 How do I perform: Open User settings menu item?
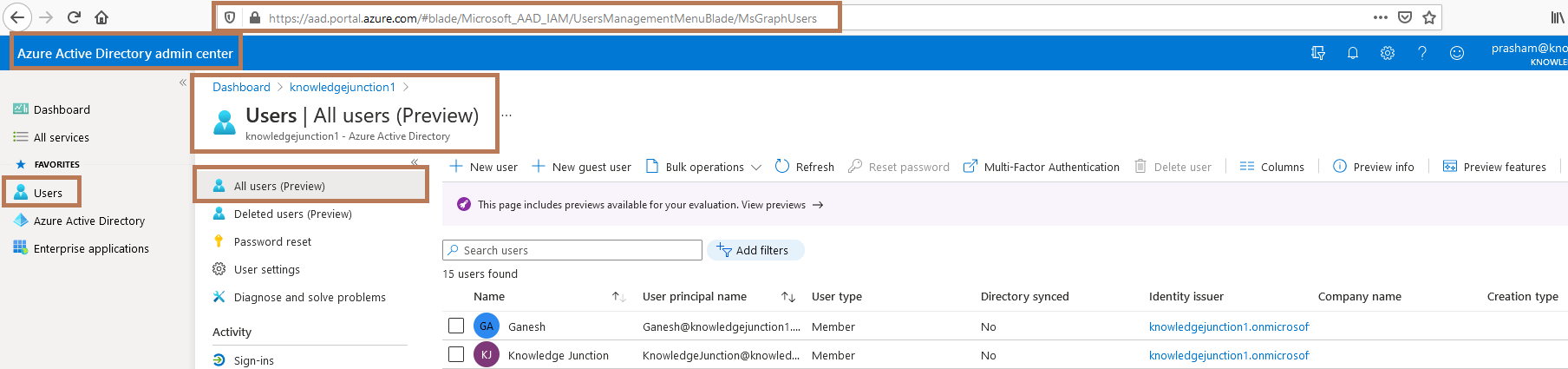click(x=266, y=269)
